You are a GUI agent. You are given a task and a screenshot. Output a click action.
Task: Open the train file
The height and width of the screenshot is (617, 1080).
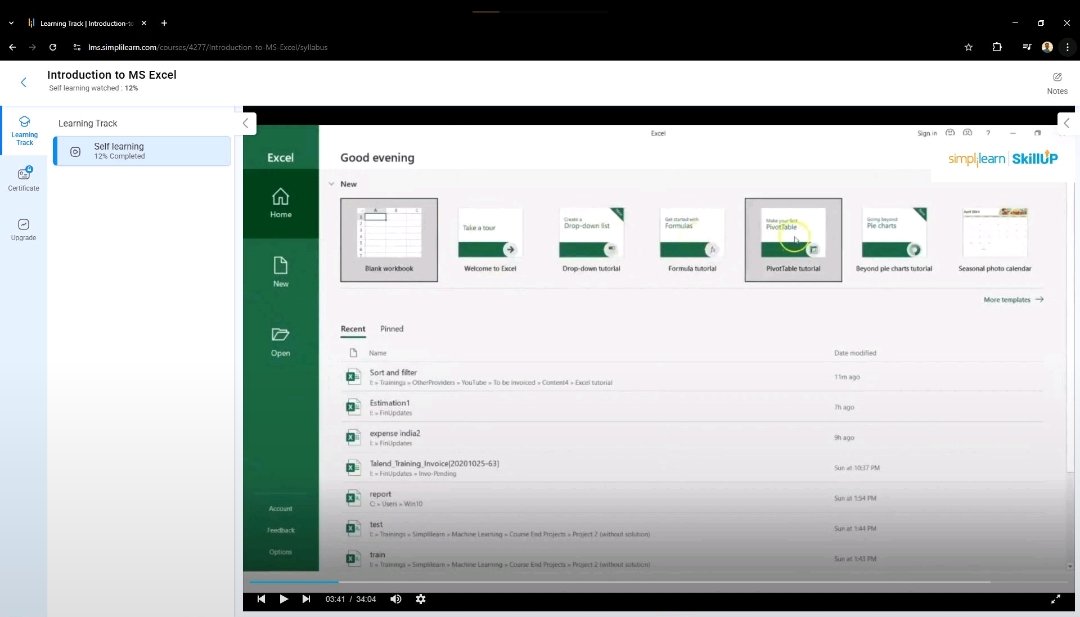pyautogui.click(x=692, y=558)
